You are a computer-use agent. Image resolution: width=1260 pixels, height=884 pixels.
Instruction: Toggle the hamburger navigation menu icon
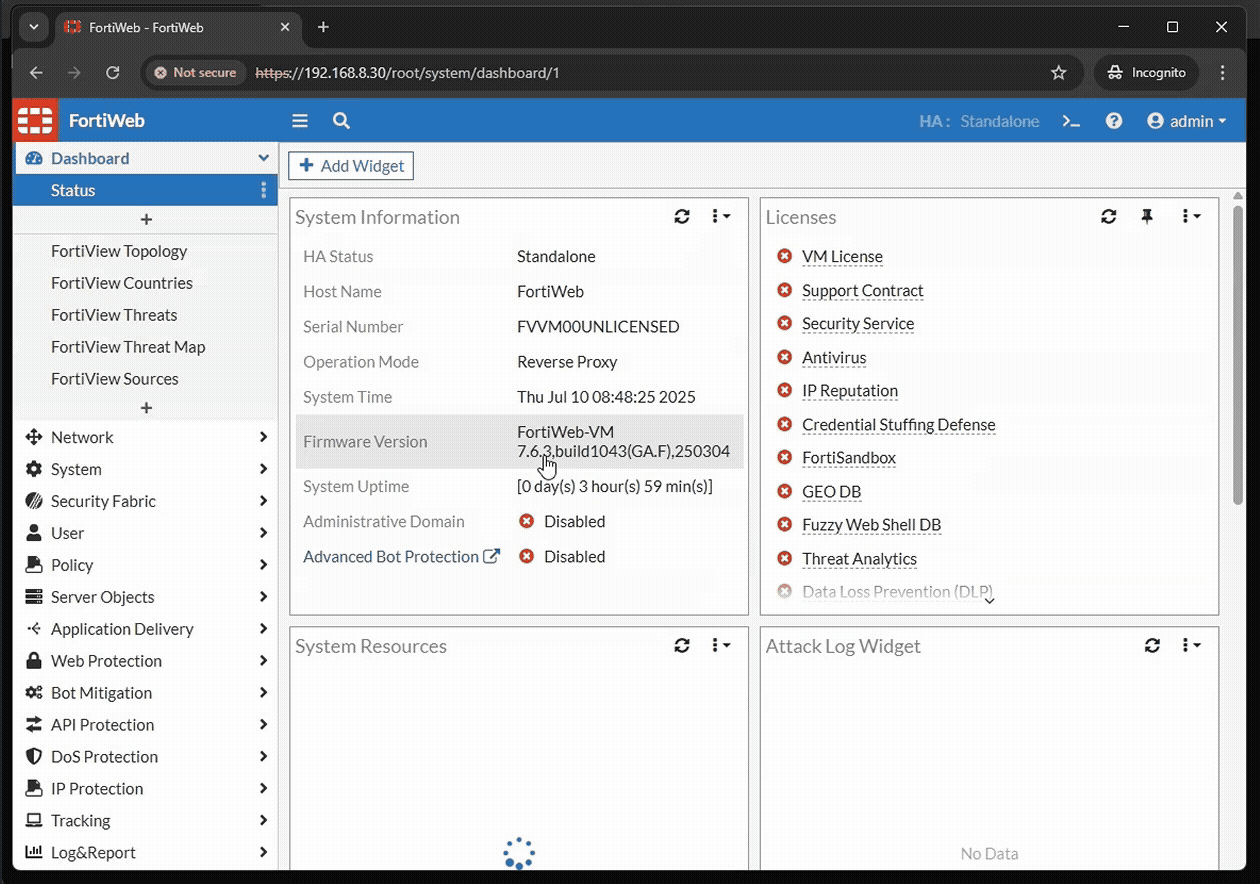(x=300, y=121)
